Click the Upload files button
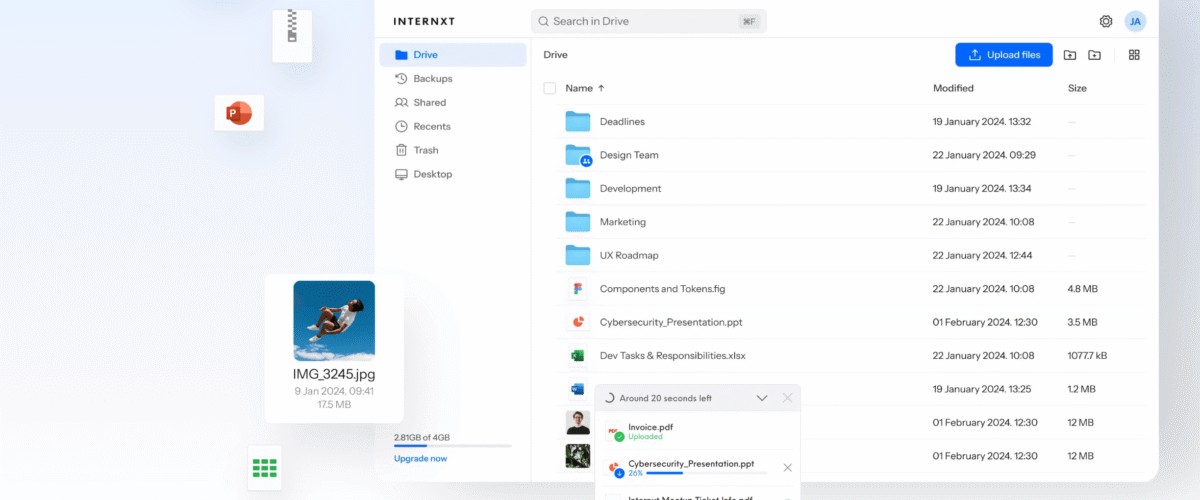 (x=1004, y=55)
